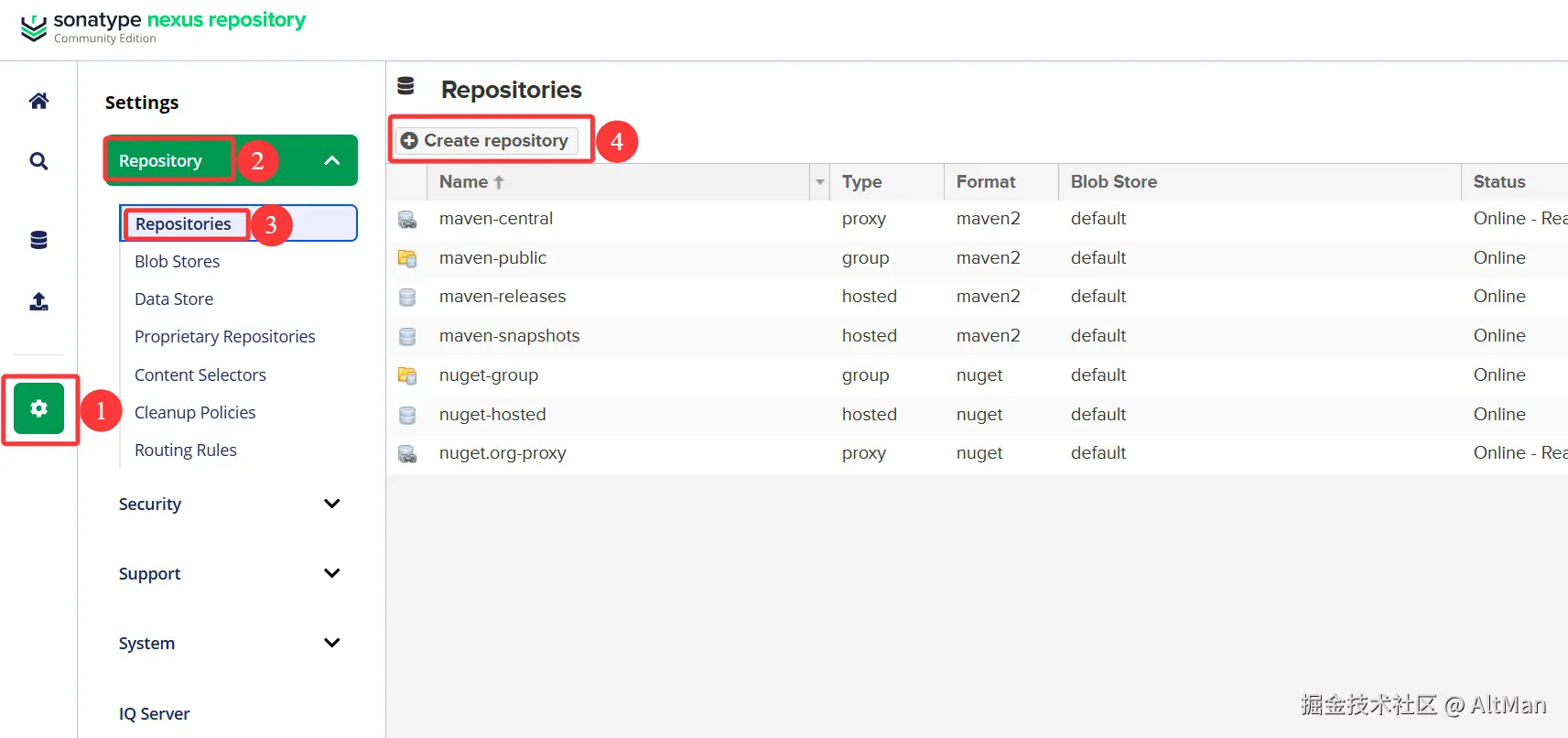The image size is (1568, 738).
Task: Click the maven-central proxy repository icon
Action: pos(407,220)
